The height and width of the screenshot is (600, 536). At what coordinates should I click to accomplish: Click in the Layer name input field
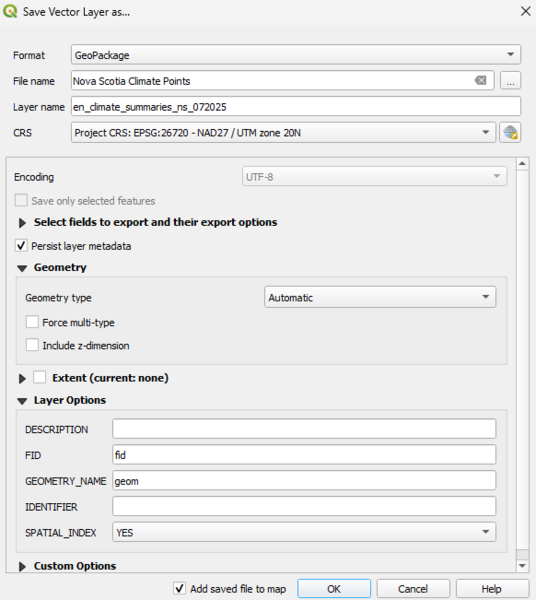(296, 106)
